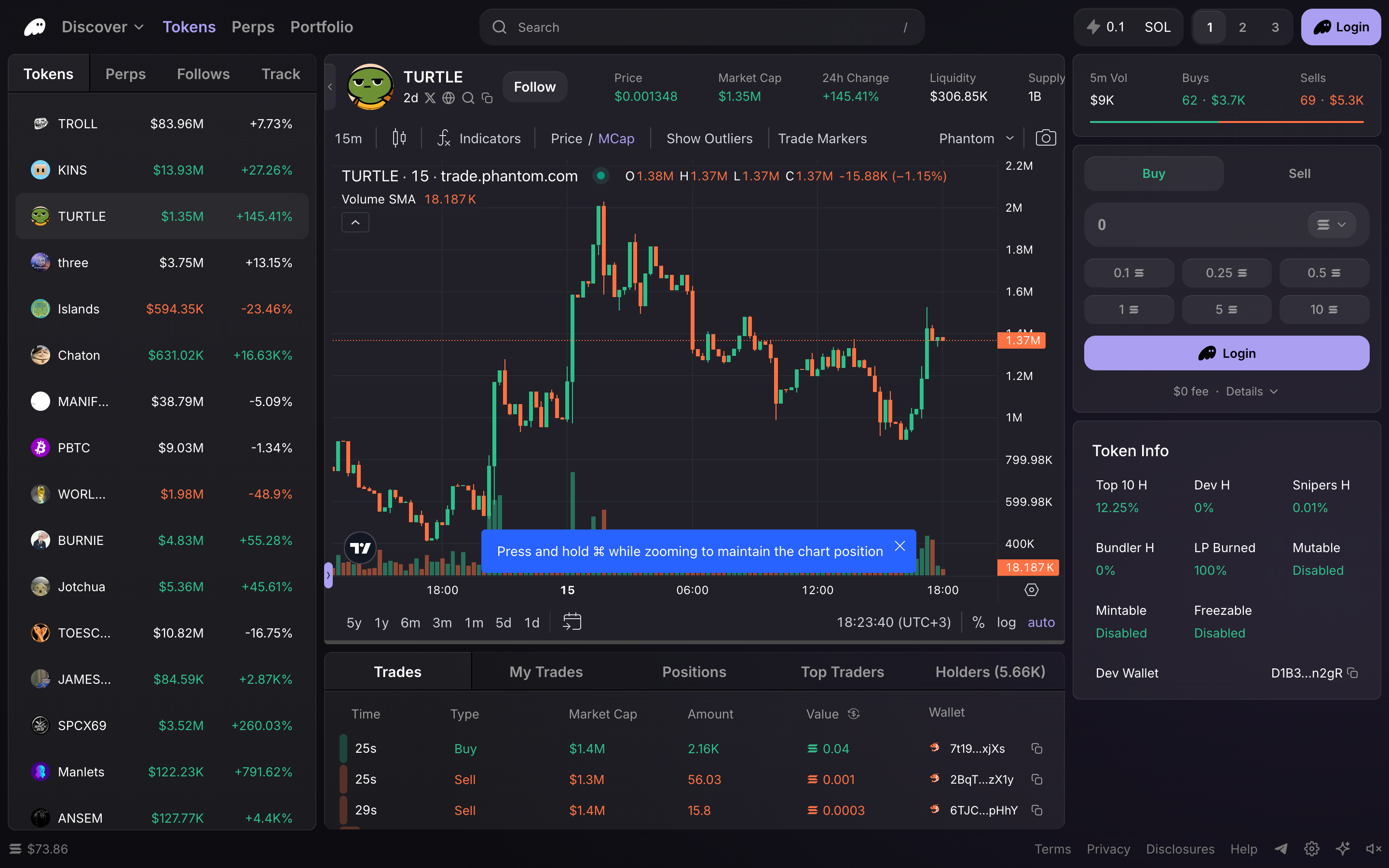Open chart settings gear near time axis
Screen dimensions: 1389x868
[x=1032, y=590]
